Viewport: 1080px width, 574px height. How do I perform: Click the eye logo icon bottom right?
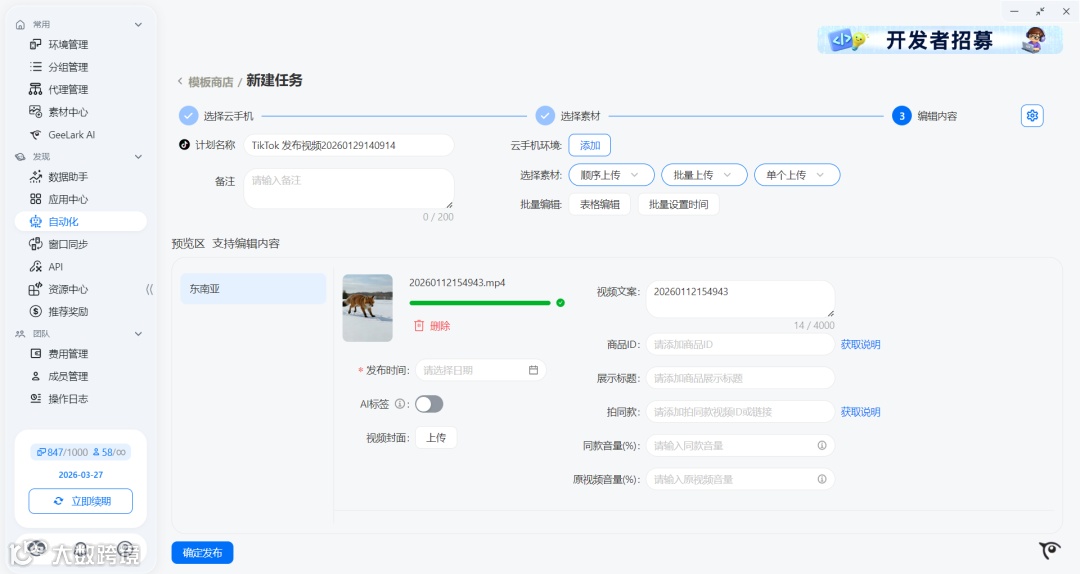click(x=1050, y=550)
